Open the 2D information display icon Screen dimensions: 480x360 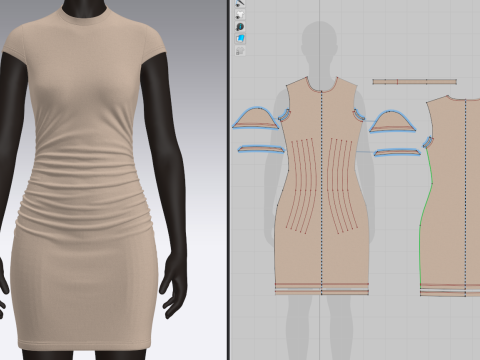click(240, 27)
